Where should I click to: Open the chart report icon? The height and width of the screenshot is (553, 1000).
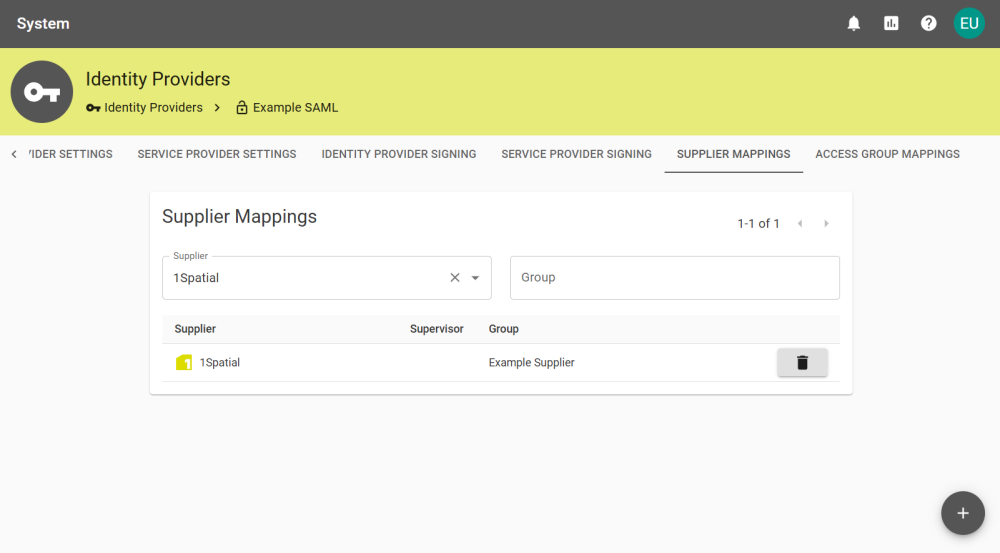(x=891, y=24)
